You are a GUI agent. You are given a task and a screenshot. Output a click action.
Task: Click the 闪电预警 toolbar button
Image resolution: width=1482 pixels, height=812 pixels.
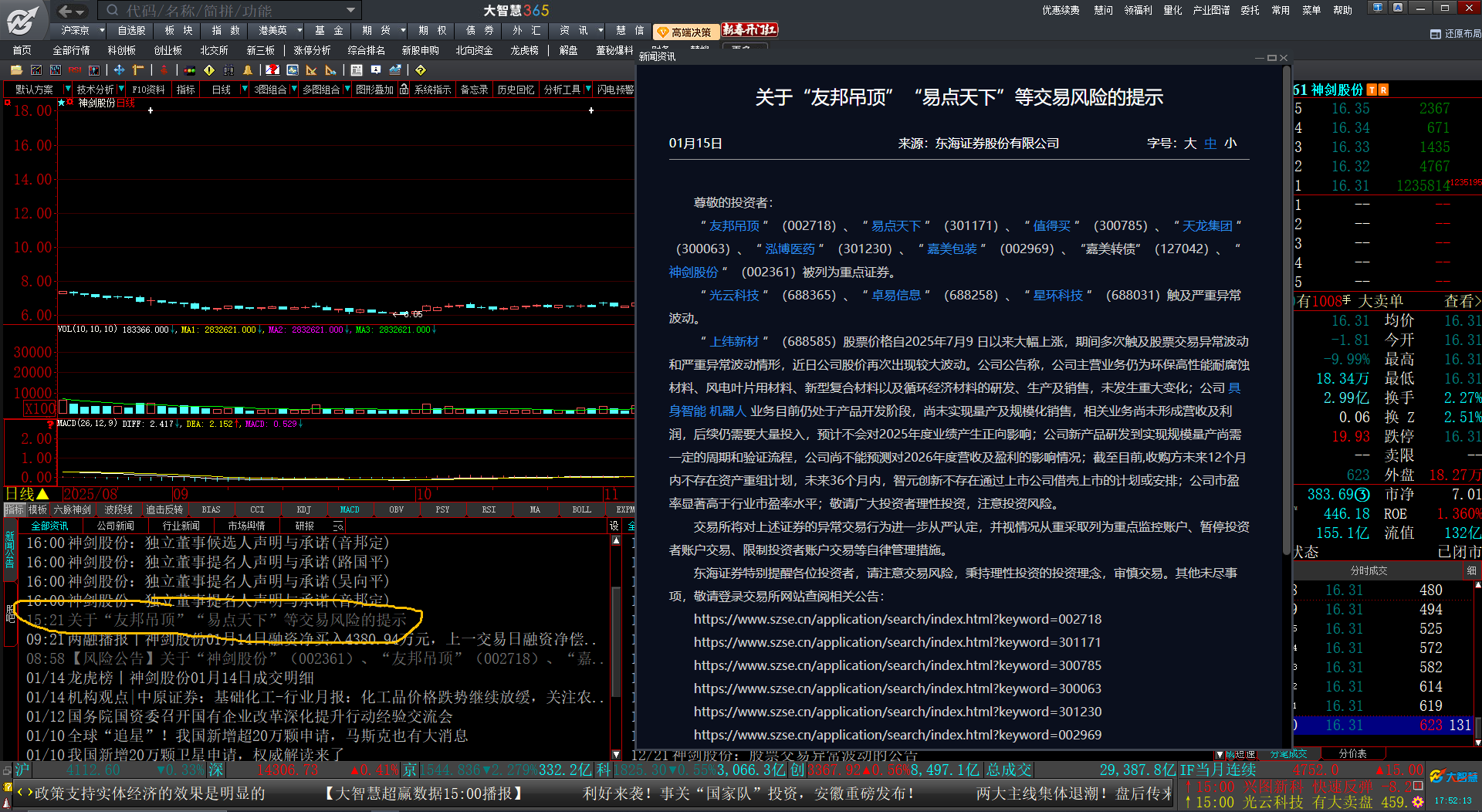click(614, 90)
